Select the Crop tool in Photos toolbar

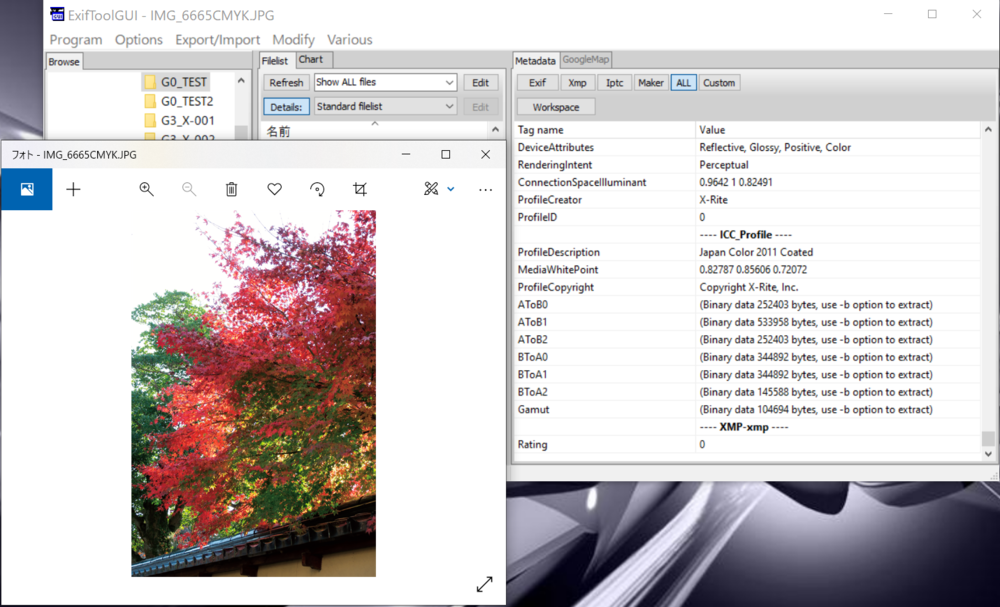(360, 189)
